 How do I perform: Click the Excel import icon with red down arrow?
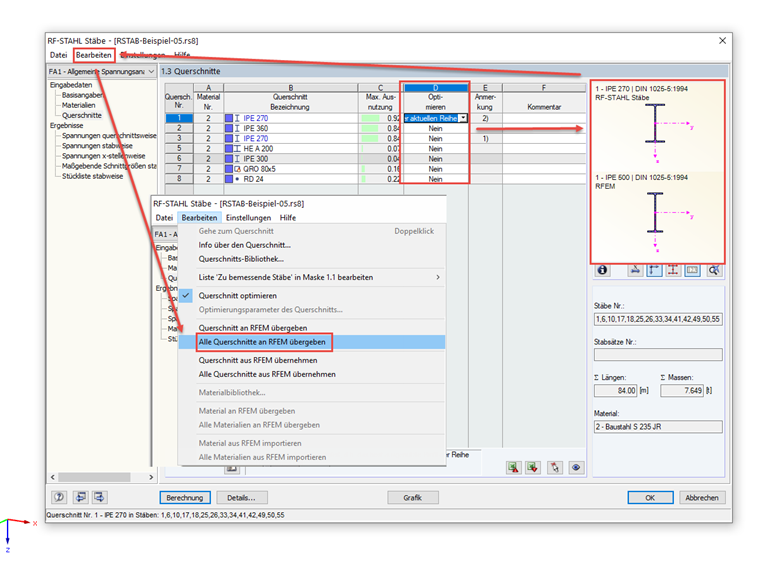pos(533,467)
